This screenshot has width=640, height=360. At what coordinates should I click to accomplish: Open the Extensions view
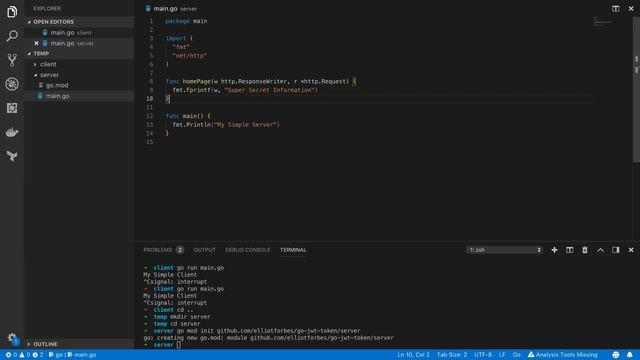coord(12,108)
